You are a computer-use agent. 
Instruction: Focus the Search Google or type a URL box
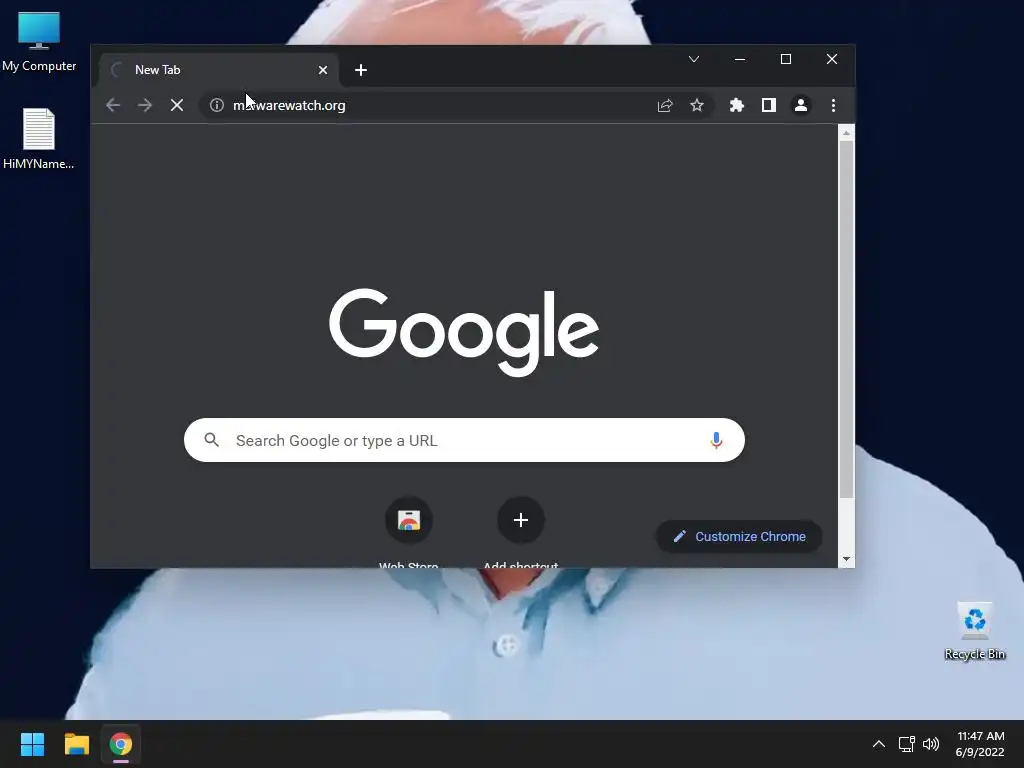click(x=464, y=440)
